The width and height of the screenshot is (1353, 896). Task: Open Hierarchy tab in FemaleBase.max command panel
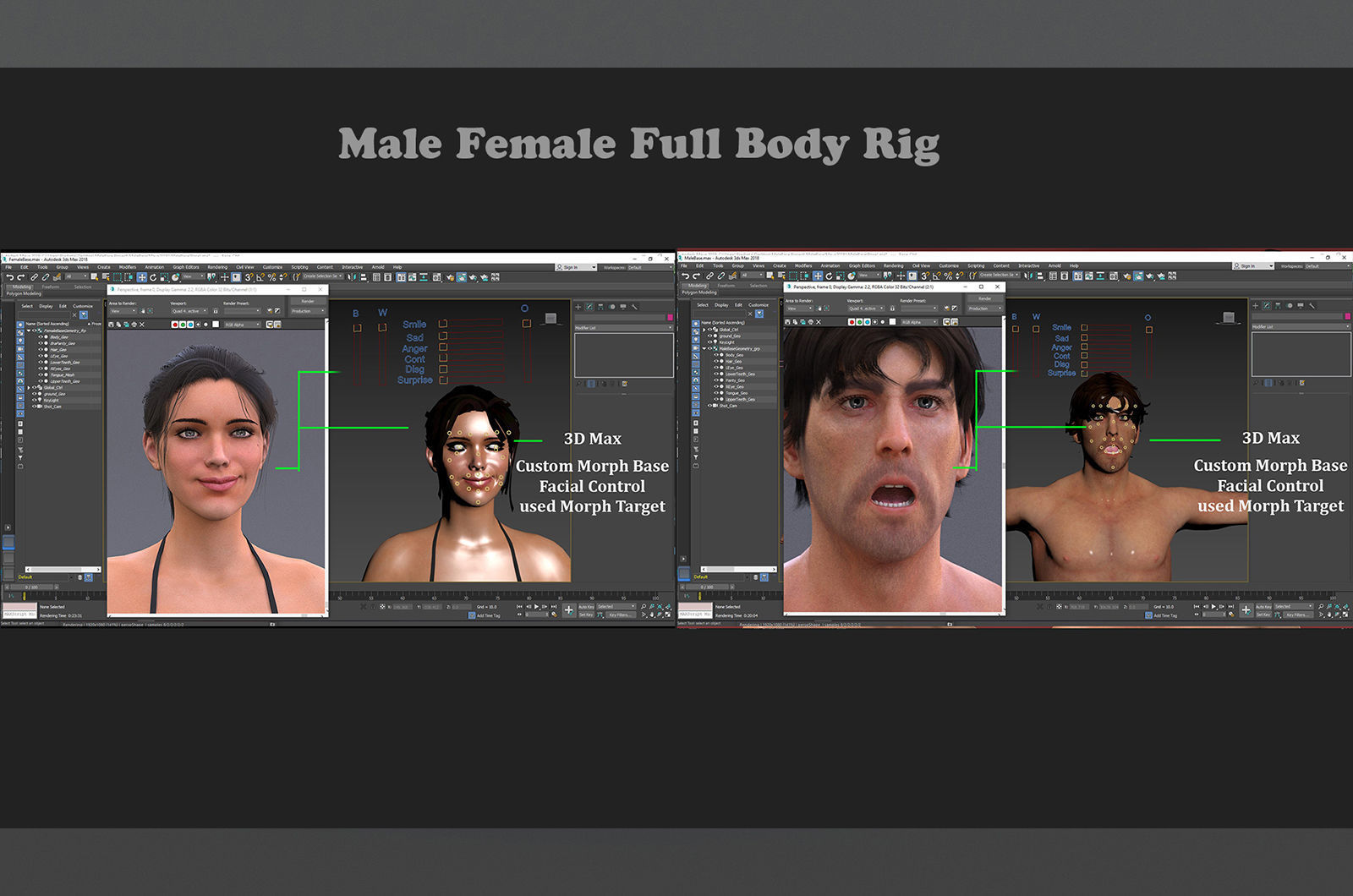pos(600,307)
